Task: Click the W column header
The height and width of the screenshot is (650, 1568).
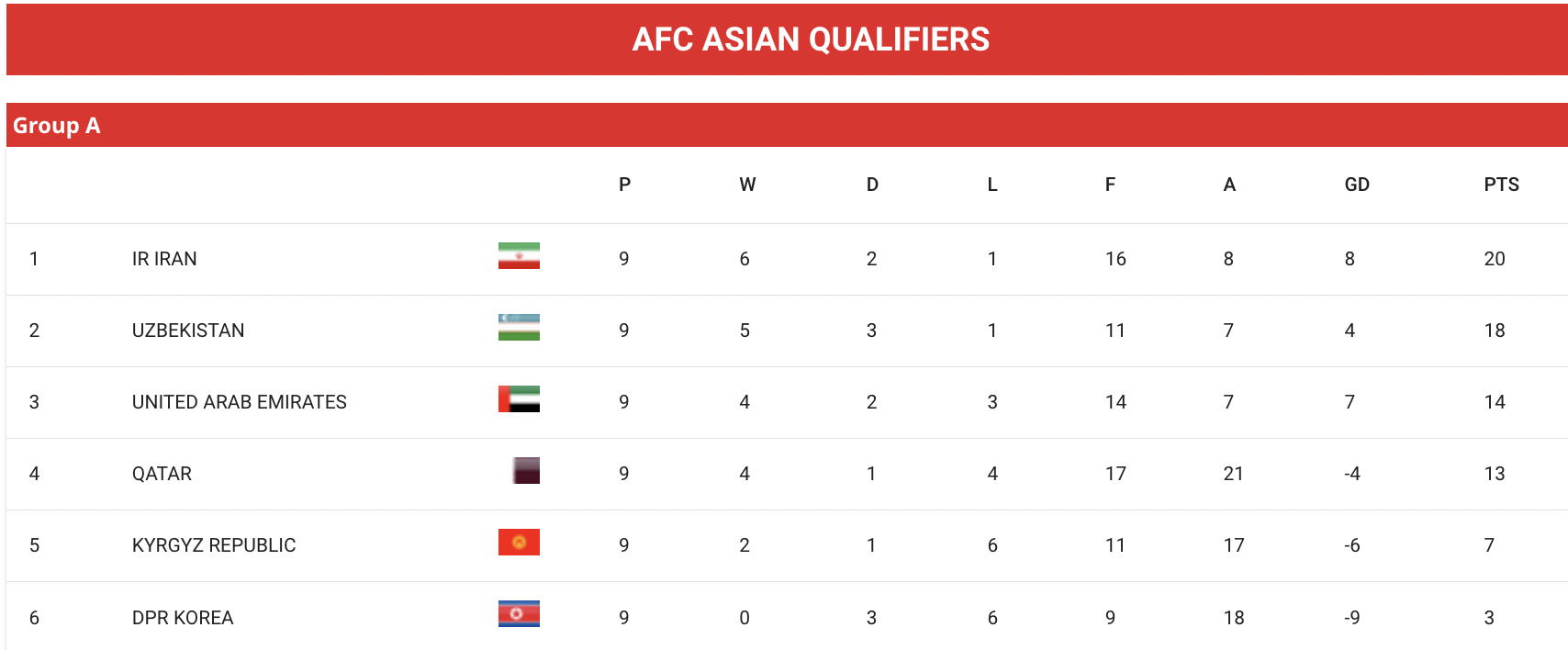Action: [747, 185]
